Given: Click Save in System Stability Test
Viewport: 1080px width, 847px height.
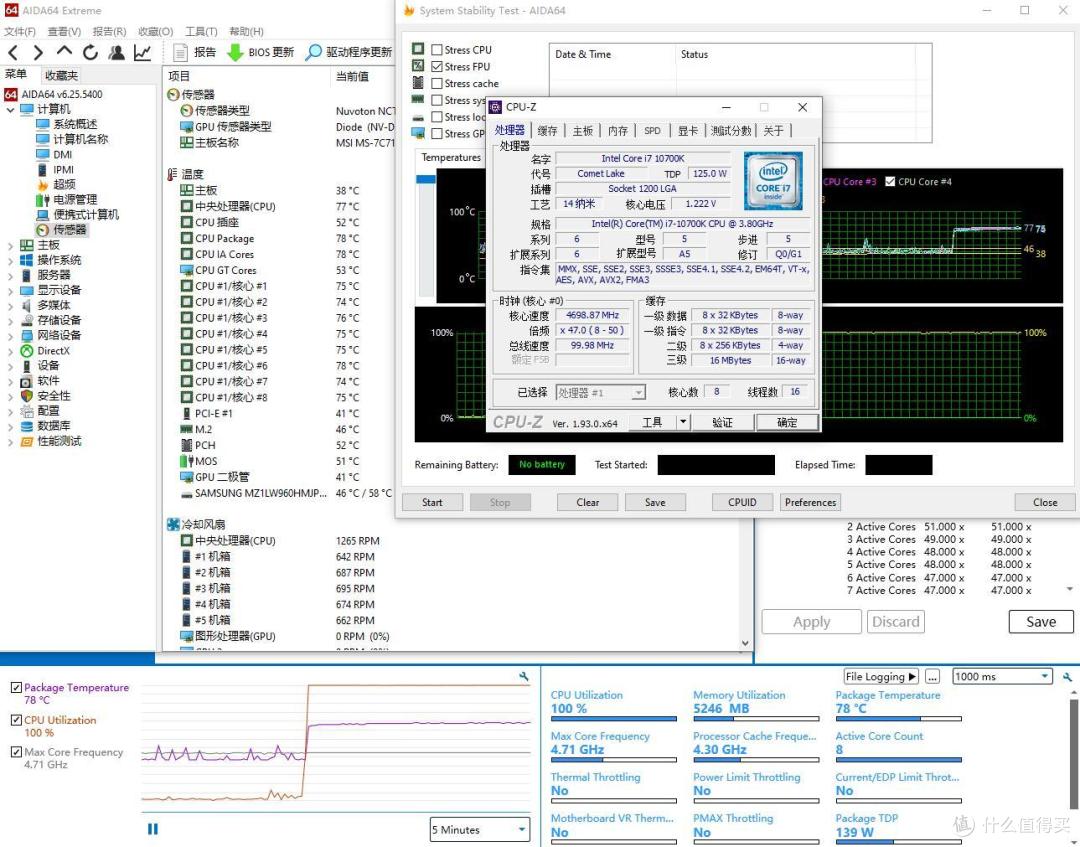Looking at the screenshot, I should (x=655, y=502).
